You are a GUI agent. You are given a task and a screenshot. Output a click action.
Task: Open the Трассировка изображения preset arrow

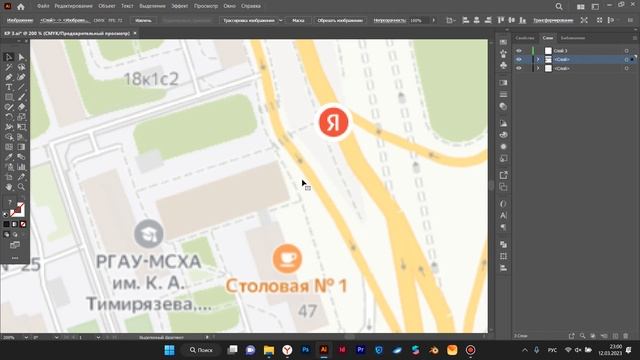[x=280, y=20]
